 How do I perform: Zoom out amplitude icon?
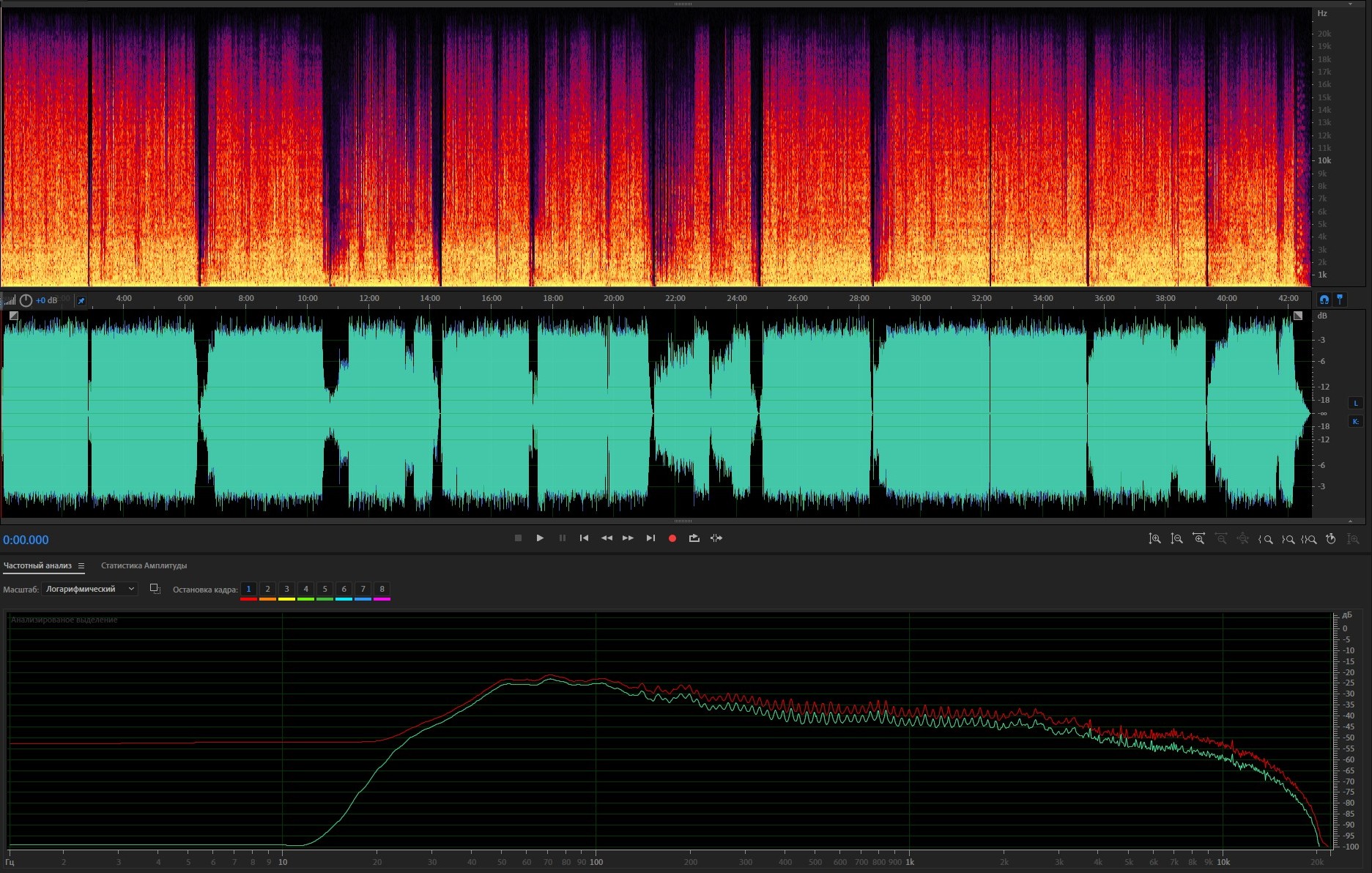click(x=1176, y=539)
